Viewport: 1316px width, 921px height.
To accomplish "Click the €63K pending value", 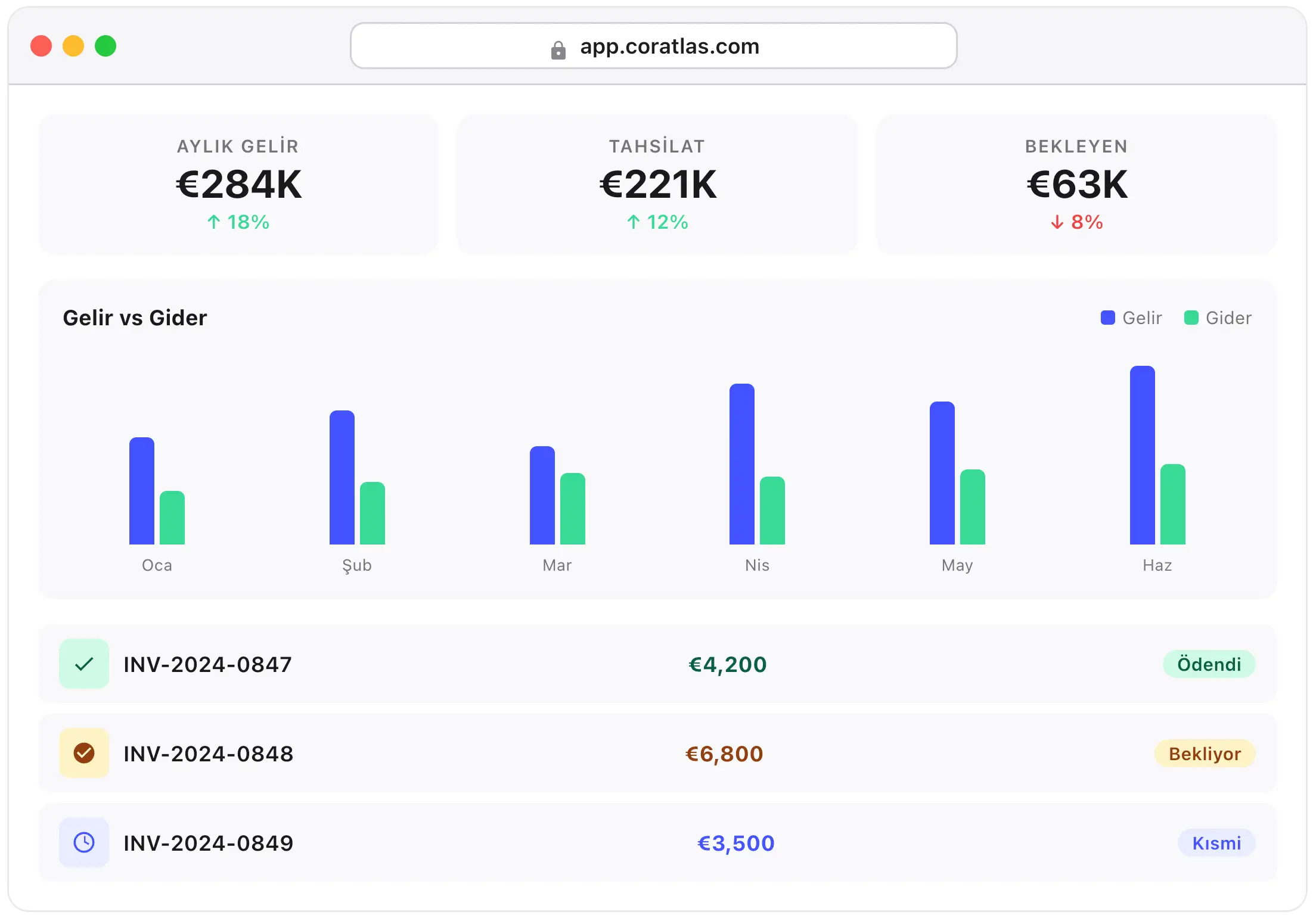I will tap(1076, 184).
